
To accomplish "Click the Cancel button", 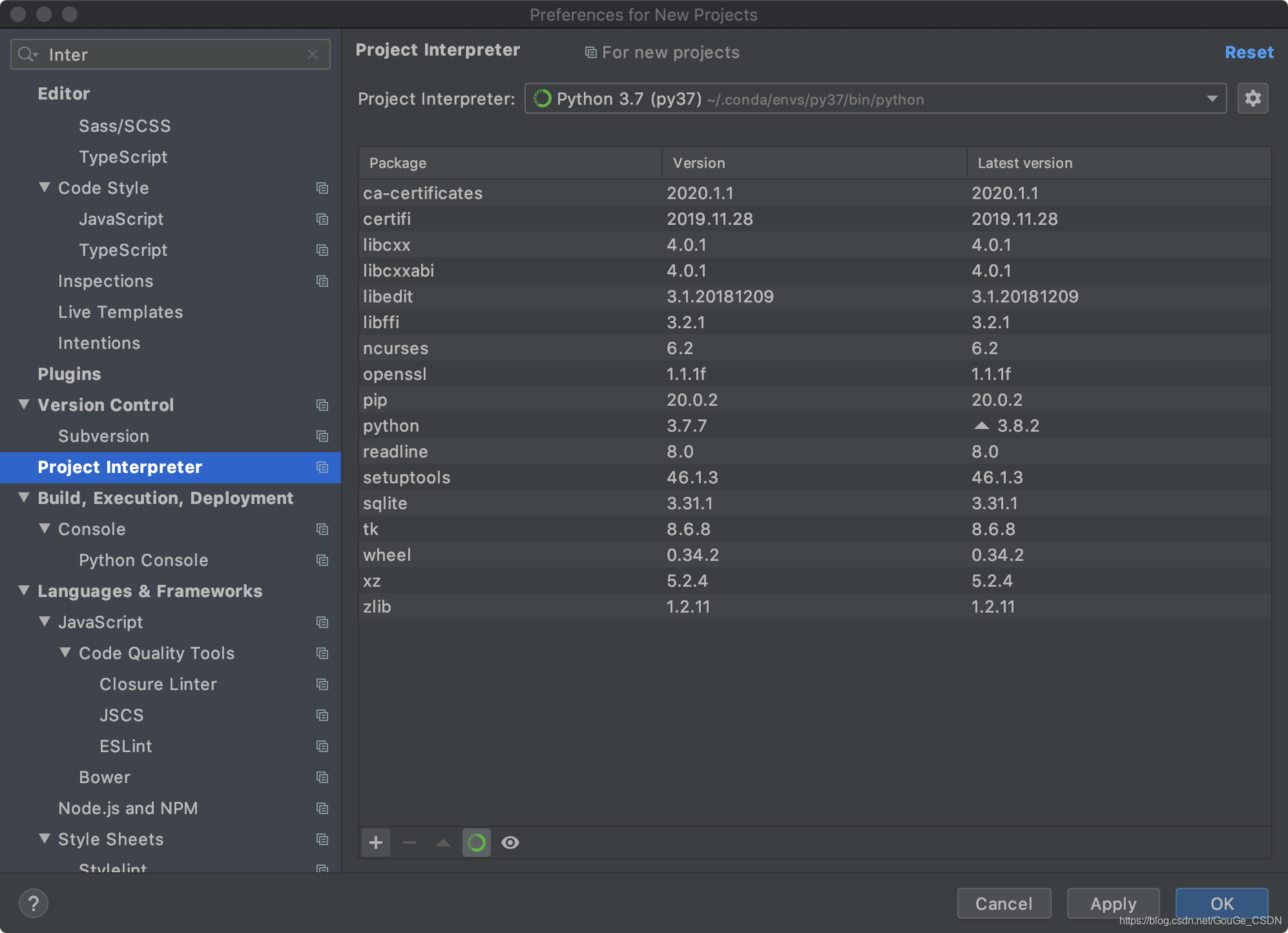I will pyautogui.click(x=1004, y=903).
